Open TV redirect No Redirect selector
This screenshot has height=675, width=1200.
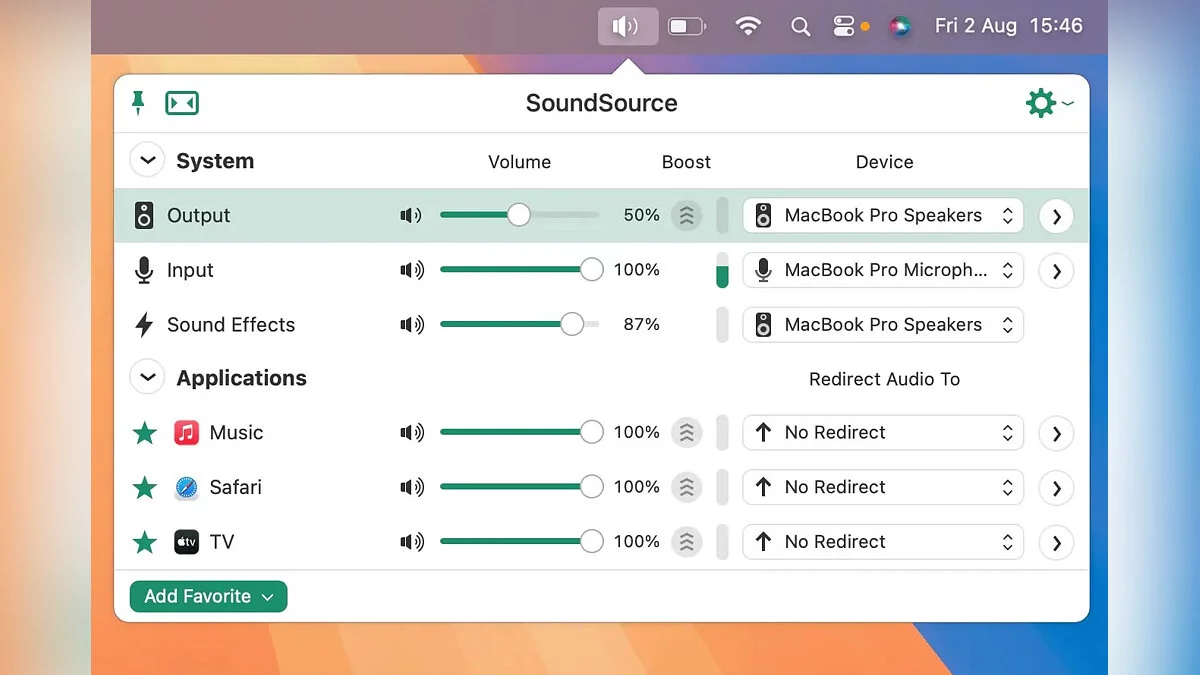click(x=883, y=542)
